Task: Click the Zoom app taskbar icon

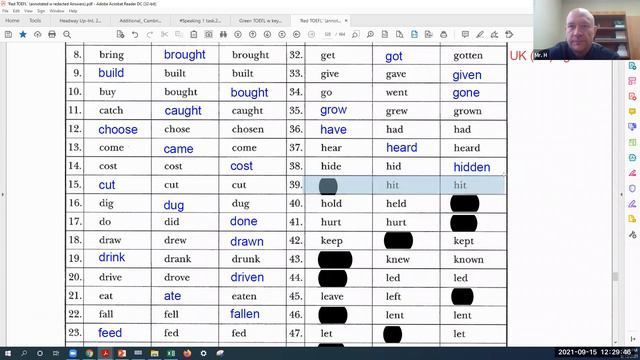Action: tap(73, 353)
